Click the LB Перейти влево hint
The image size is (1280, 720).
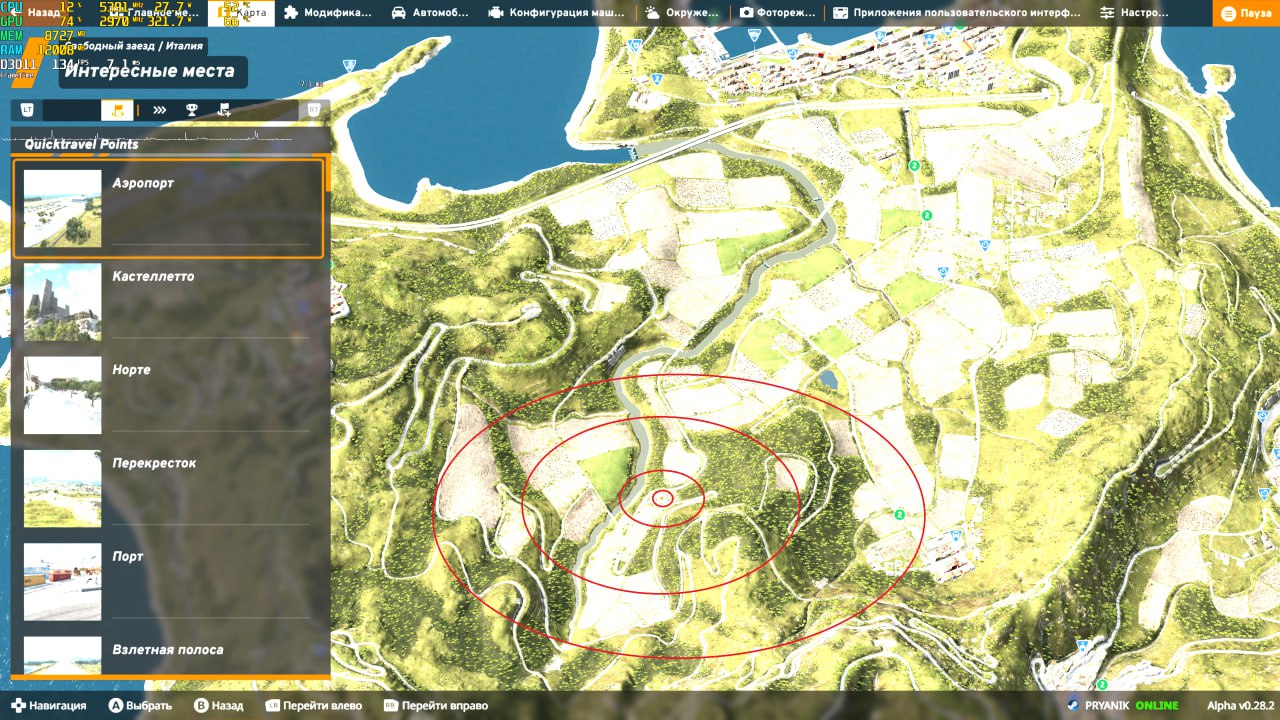pyautogui.click(x=313, y=705)
